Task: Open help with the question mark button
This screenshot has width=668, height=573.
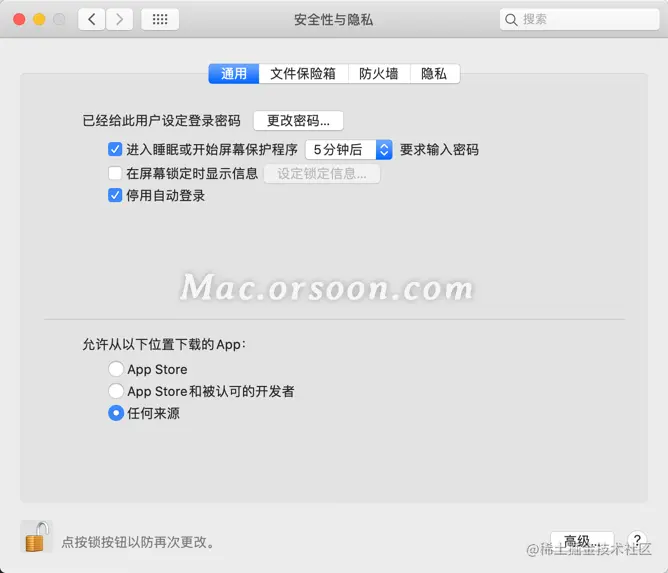Action: coord(637,540)
